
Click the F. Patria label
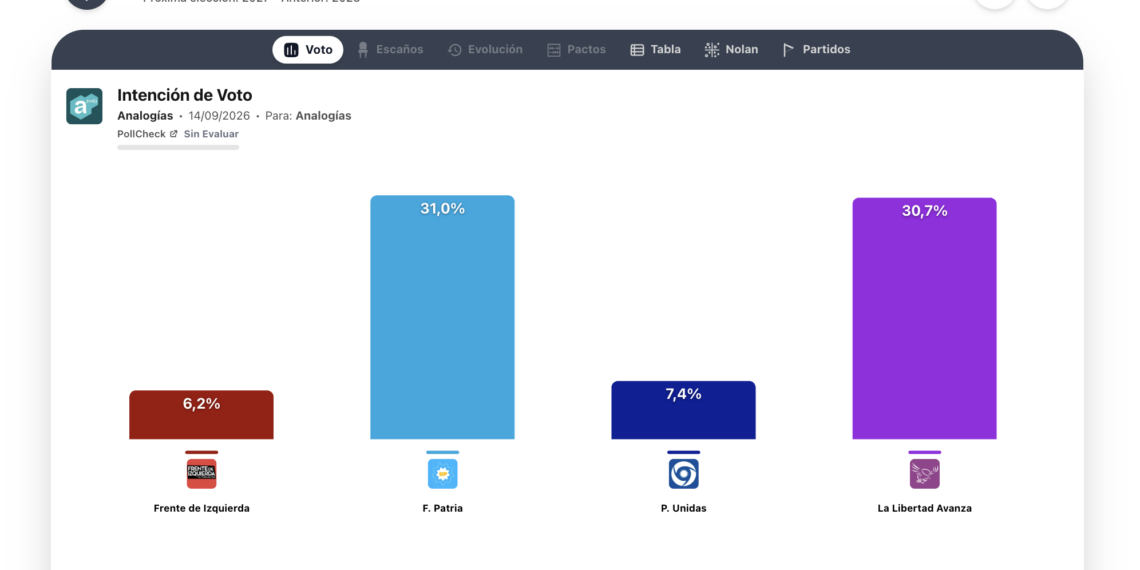(x=442, y=508)
